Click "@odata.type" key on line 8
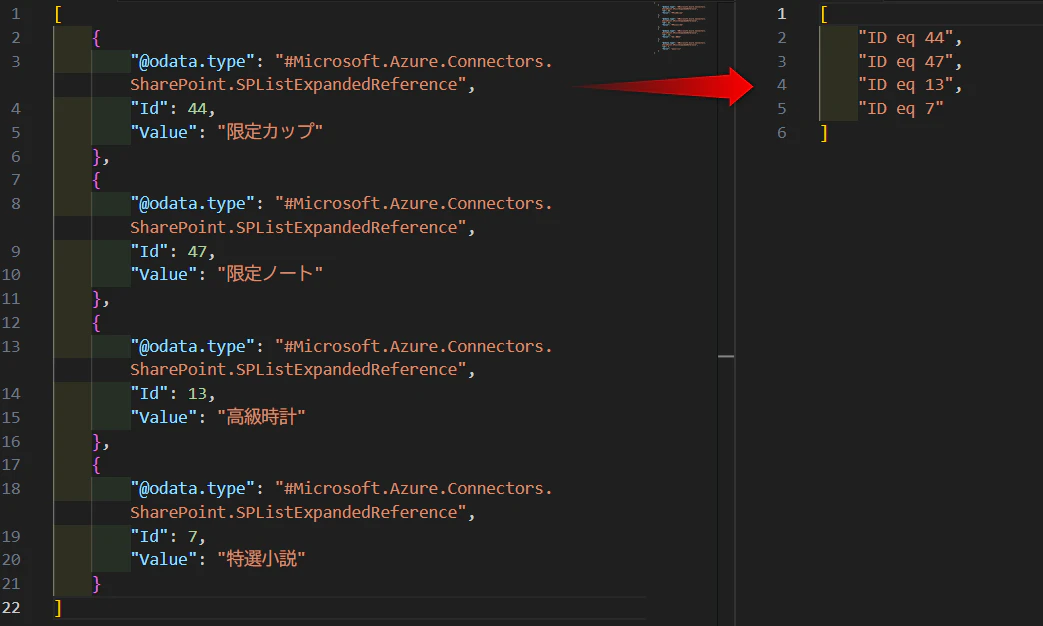 pos(193,204)
